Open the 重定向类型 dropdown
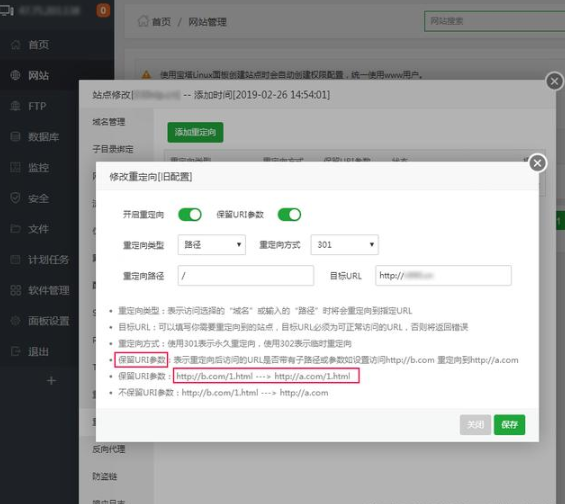 212,245
